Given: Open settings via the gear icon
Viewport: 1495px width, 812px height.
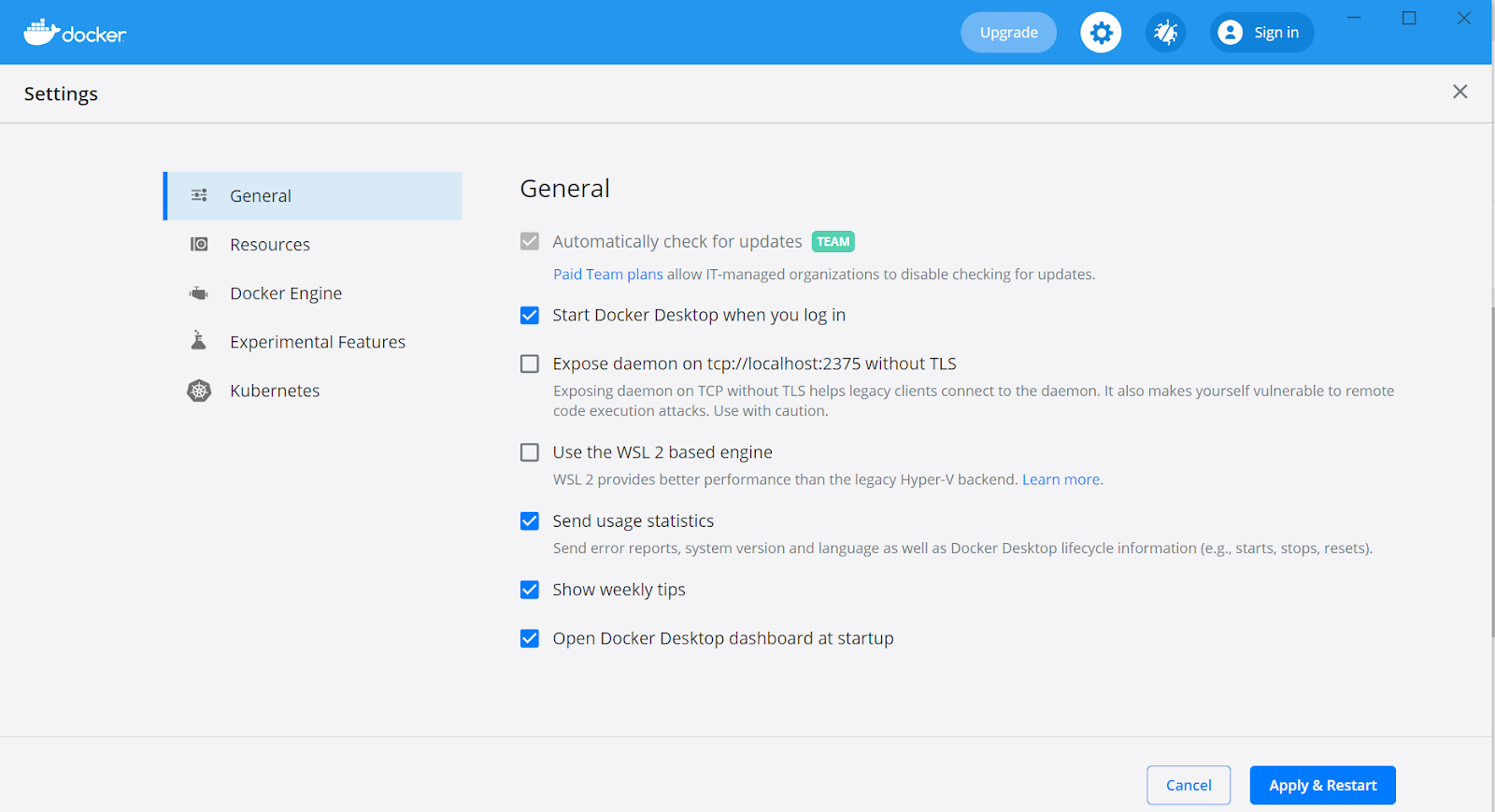Looking at the screenshot, I should (x=1101, y=33).
